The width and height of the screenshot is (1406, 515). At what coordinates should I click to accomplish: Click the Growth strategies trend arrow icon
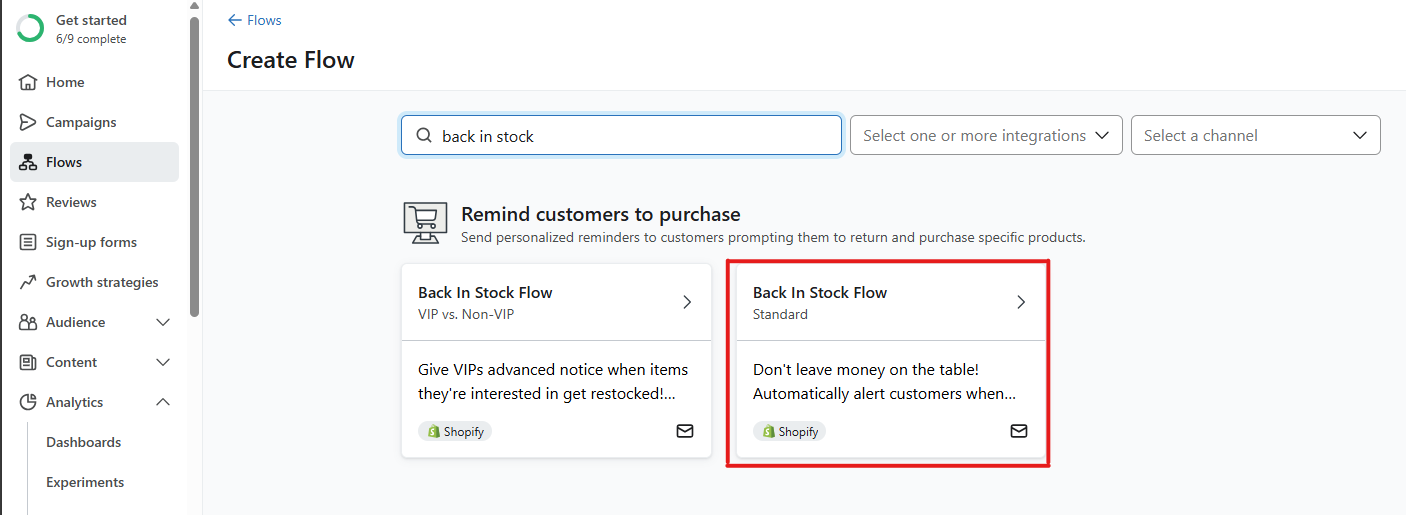click(28, 282)
